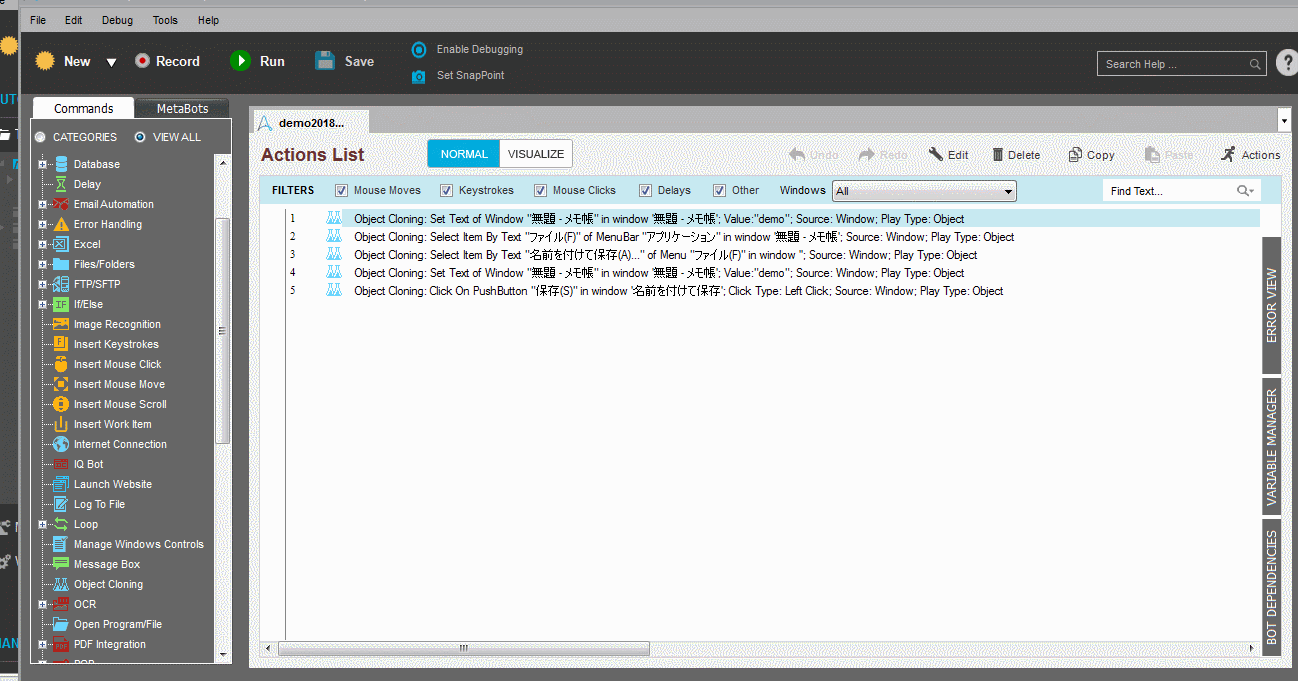Click the Set SnapPoint camera icon
1298x681 pixels.
click(x=419, y=76)
